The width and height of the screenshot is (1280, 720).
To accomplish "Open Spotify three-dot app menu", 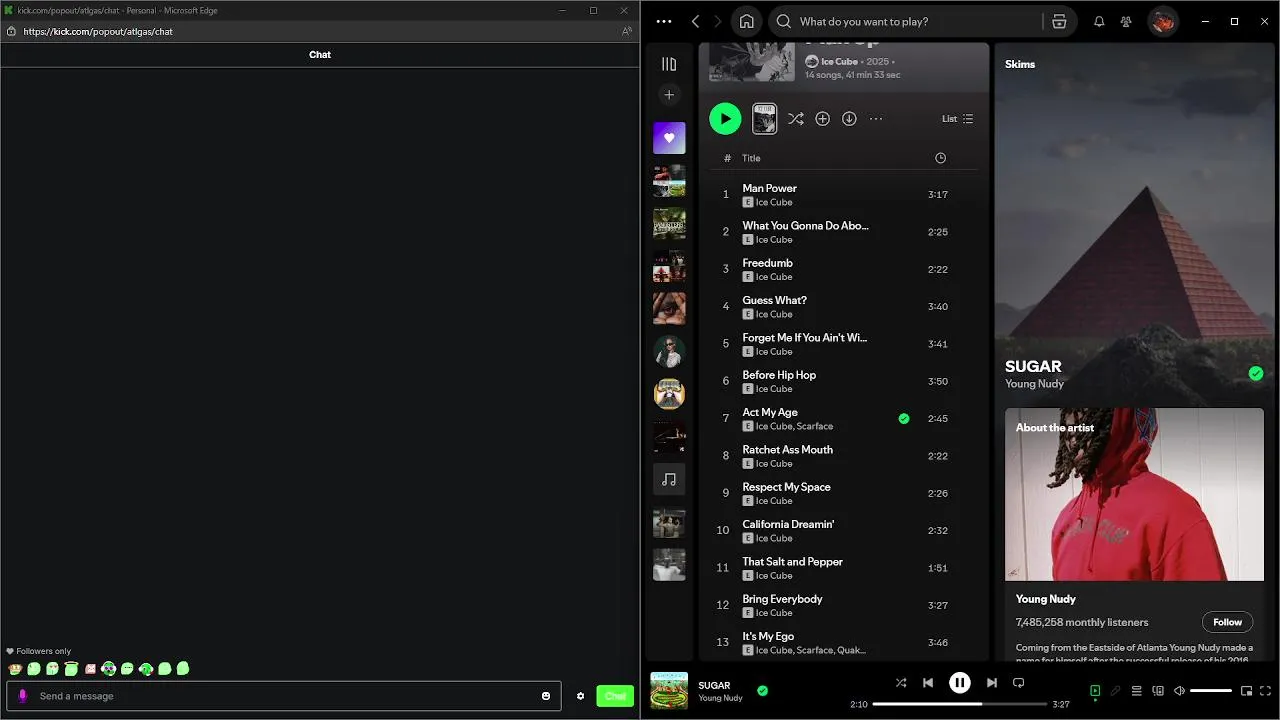I will pyautogui.click(x=664, y=21).
